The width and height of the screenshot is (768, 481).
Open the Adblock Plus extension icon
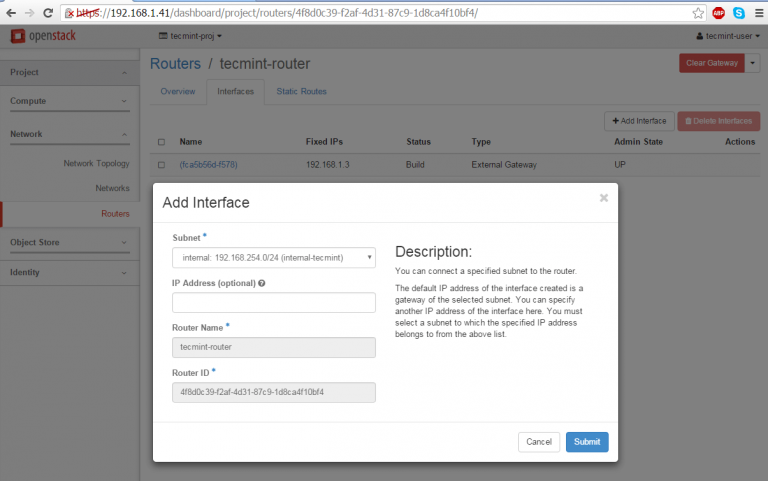pos(718,13)
